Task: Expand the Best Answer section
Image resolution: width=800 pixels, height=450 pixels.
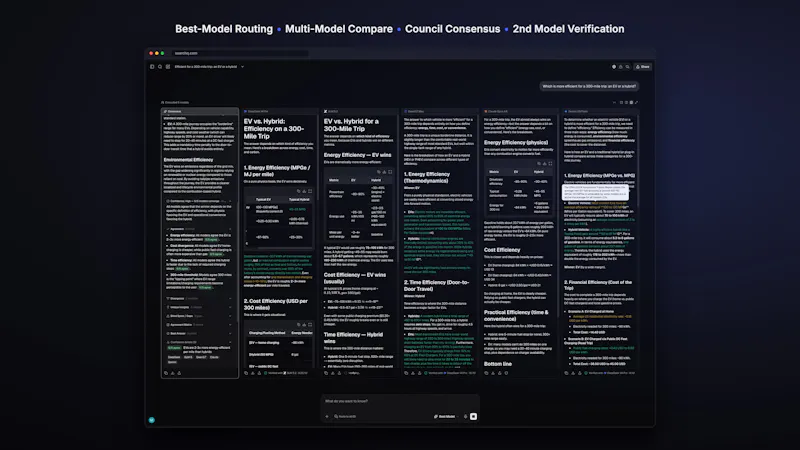Action: 230,333
